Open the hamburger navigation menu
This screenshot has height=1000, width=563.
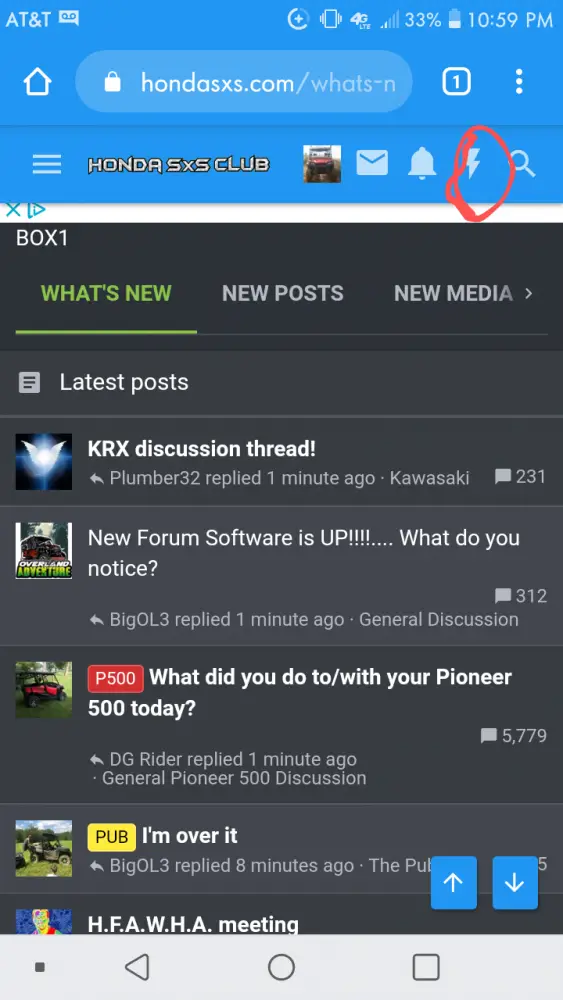[47, 164]
